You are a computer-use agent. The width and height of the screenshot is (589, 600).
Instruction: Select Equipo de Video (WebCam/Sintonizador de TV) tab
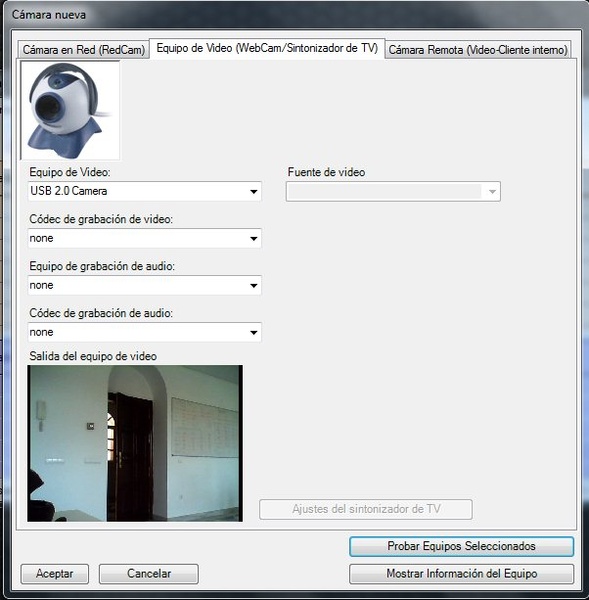(267, 48)
